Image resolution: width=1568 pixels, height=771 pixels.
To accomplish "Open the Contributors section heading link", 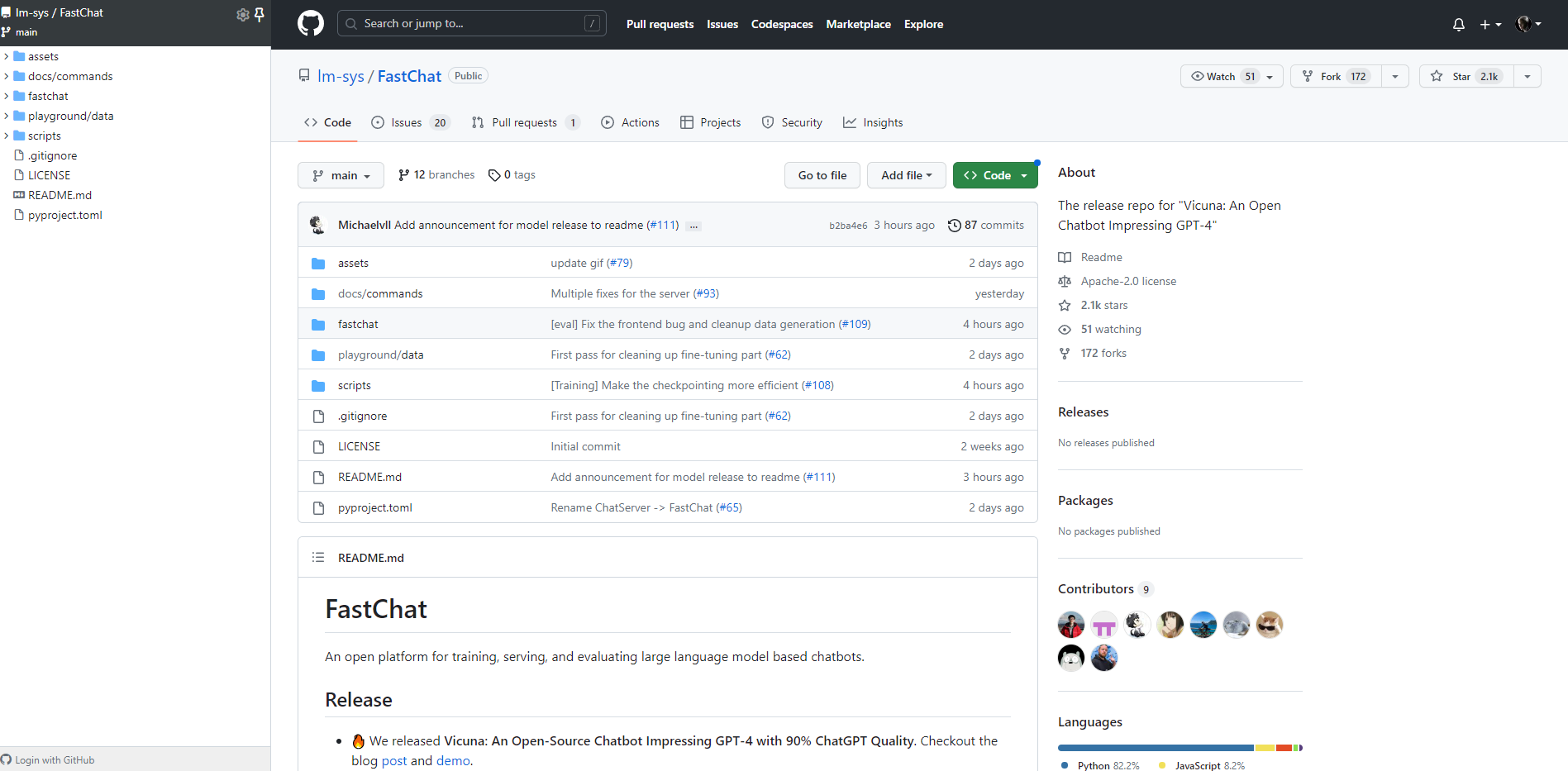I will point(1105,588).
